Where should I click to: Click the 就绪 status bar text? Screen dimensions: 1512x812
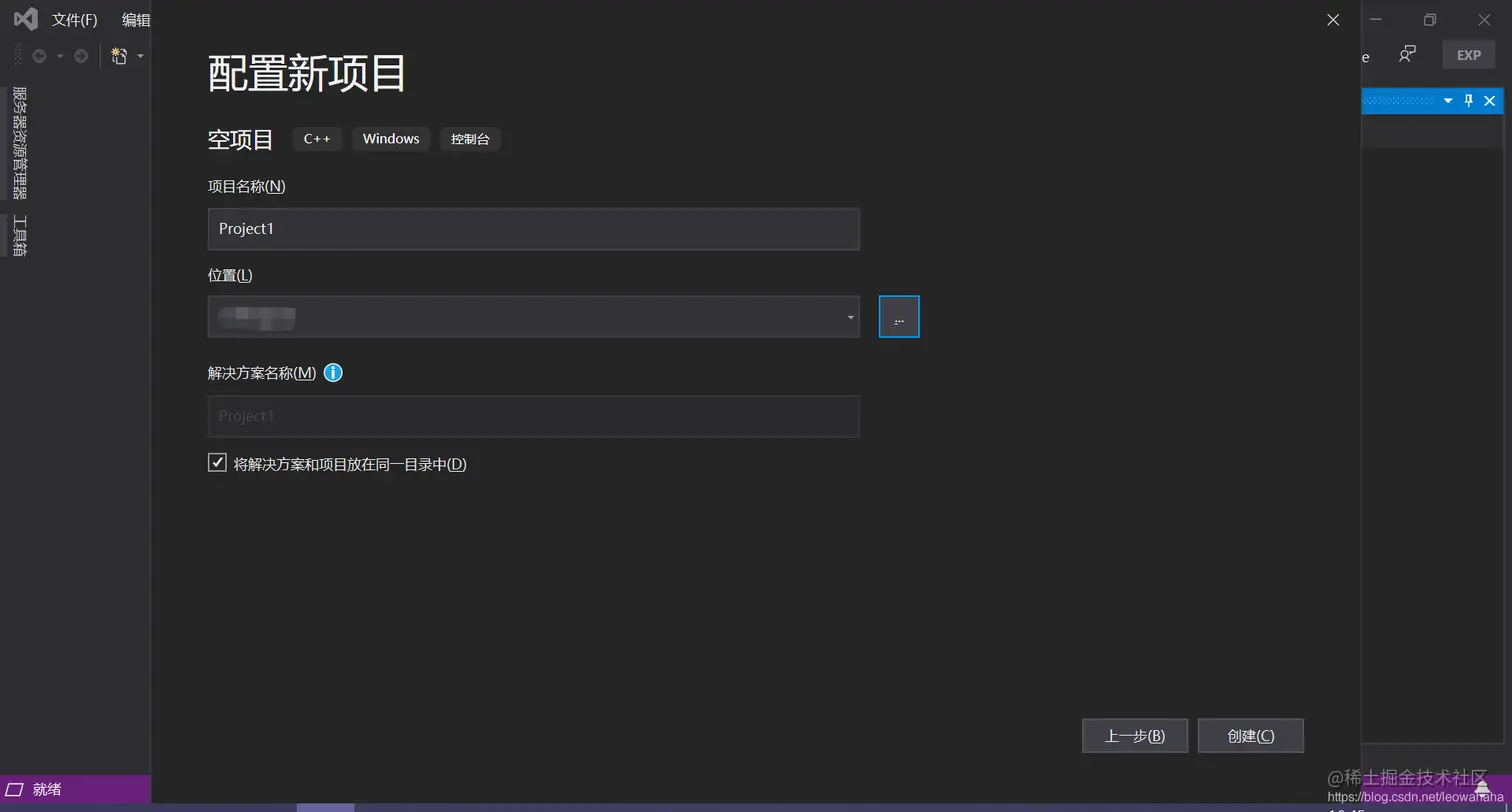[47, 789]
